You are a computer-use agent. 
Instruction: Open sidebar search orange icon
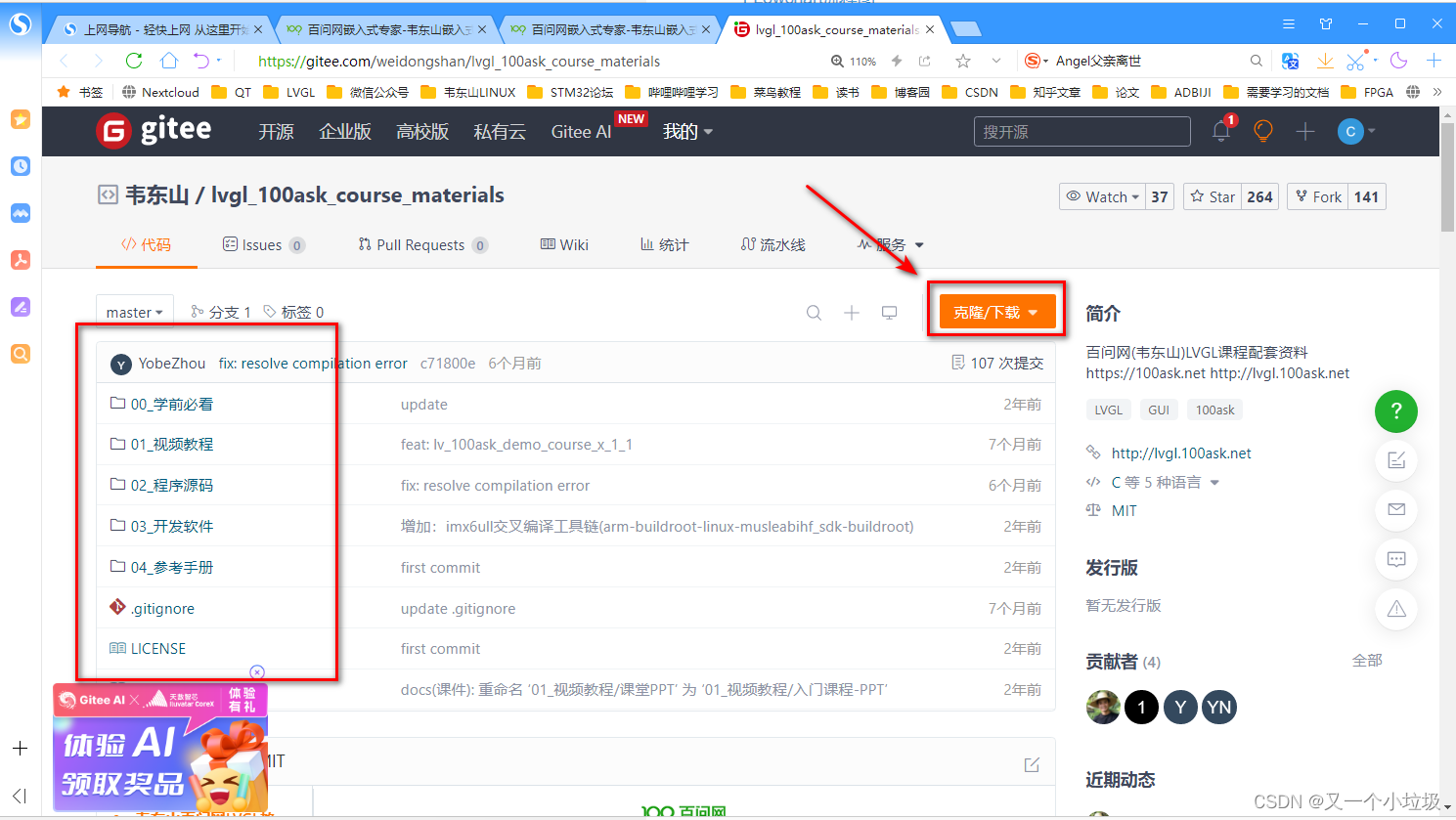point(21,354)
